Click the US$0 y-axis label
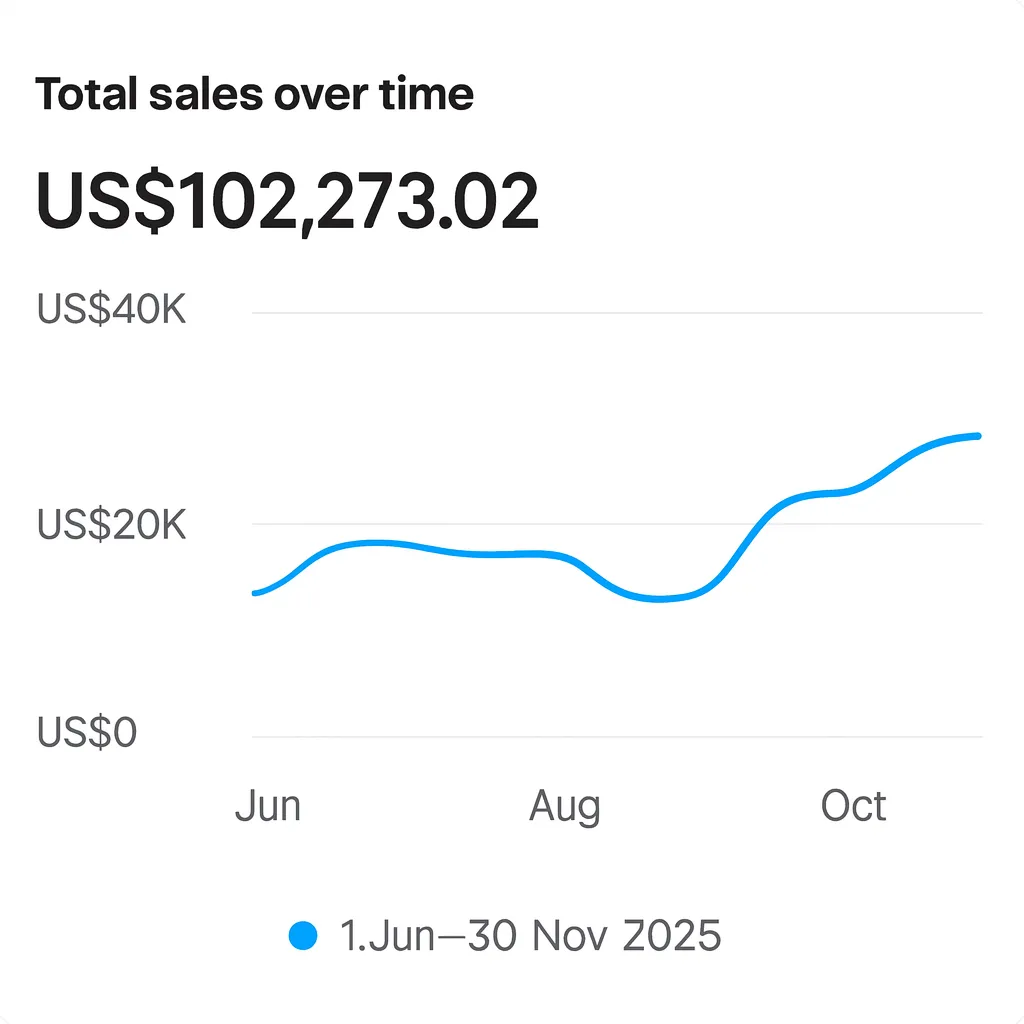 [x=87, y=734]
